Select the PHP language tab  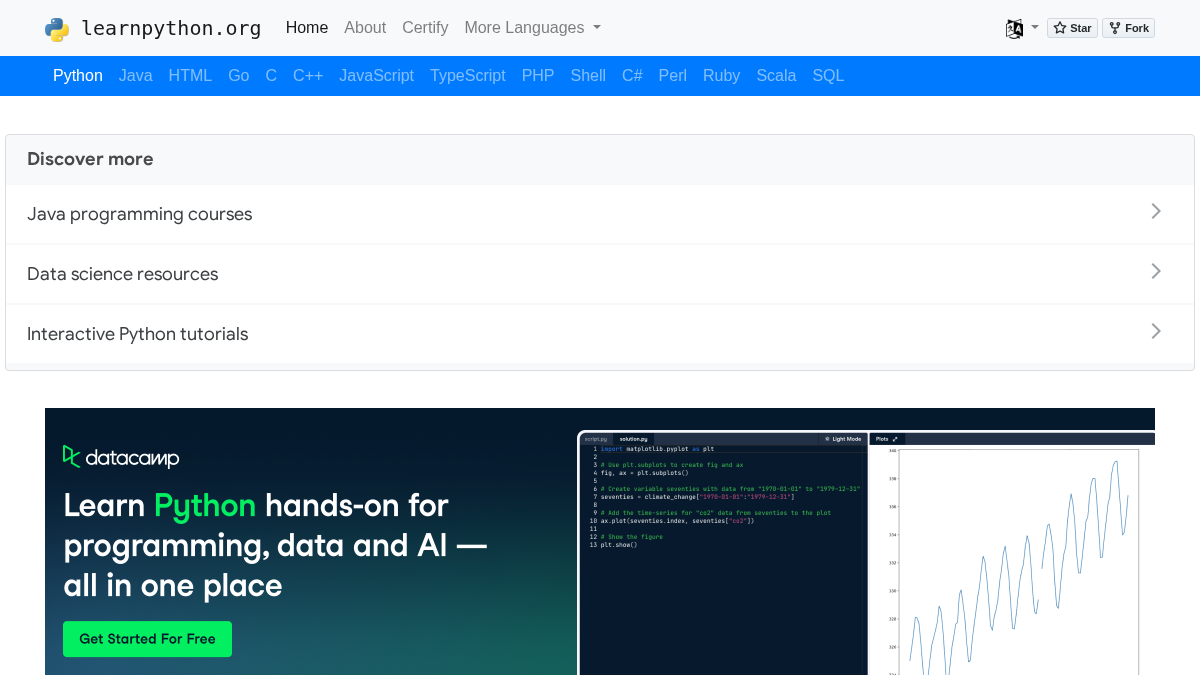pyautogui.click(x=538, y=76)
